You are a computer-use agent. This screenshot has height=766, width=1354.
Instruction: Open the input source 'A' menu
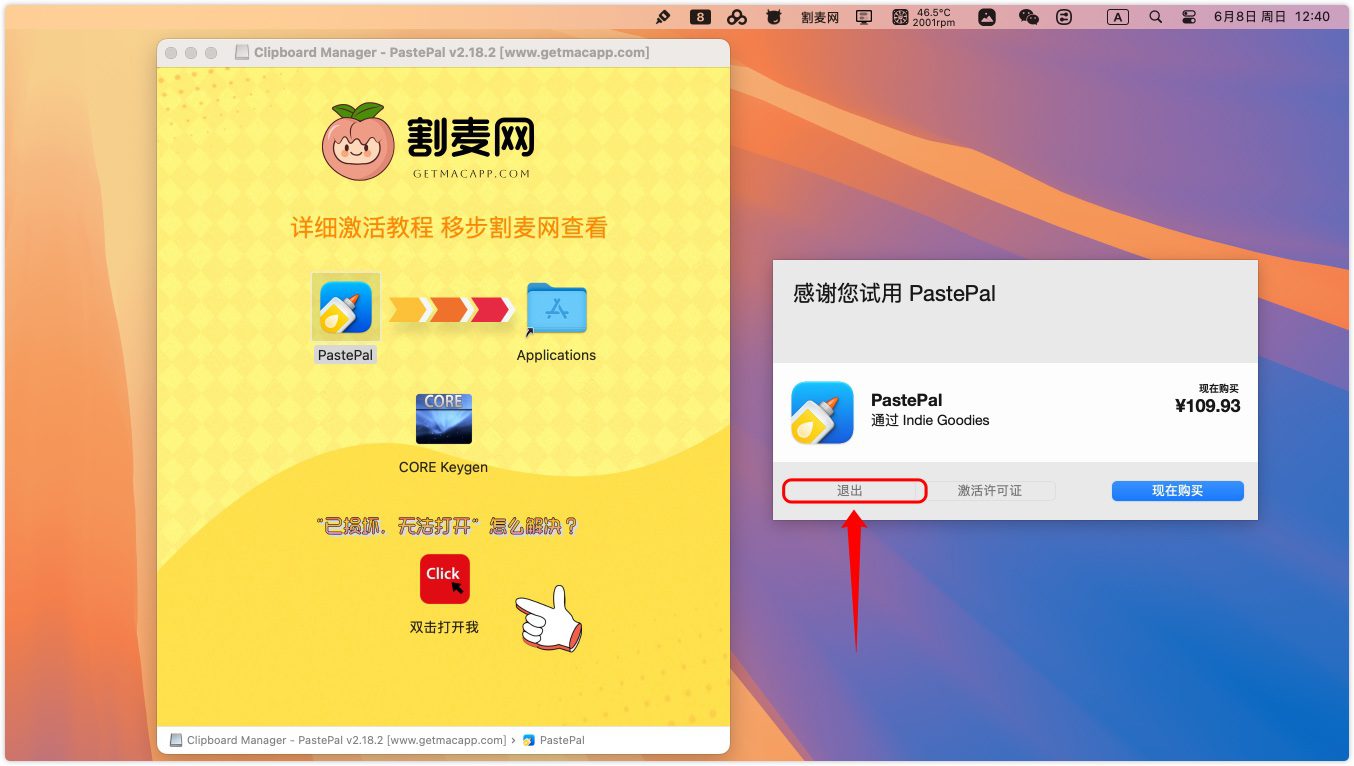pos(1117,17)
